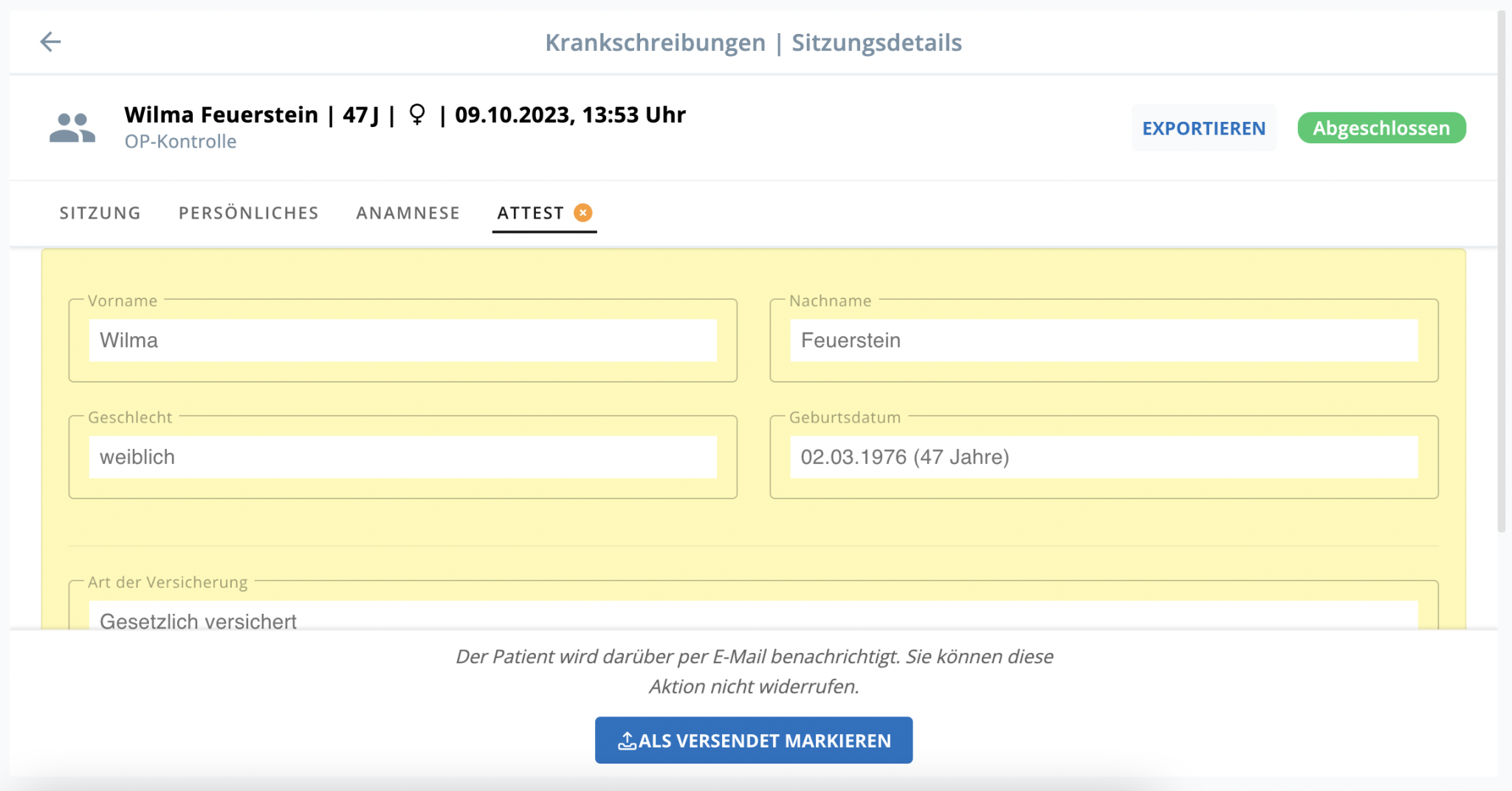This screenshot has width=1512, height=791.
Task: Switch to the Sitzung tab
Action: pos(100,213)
